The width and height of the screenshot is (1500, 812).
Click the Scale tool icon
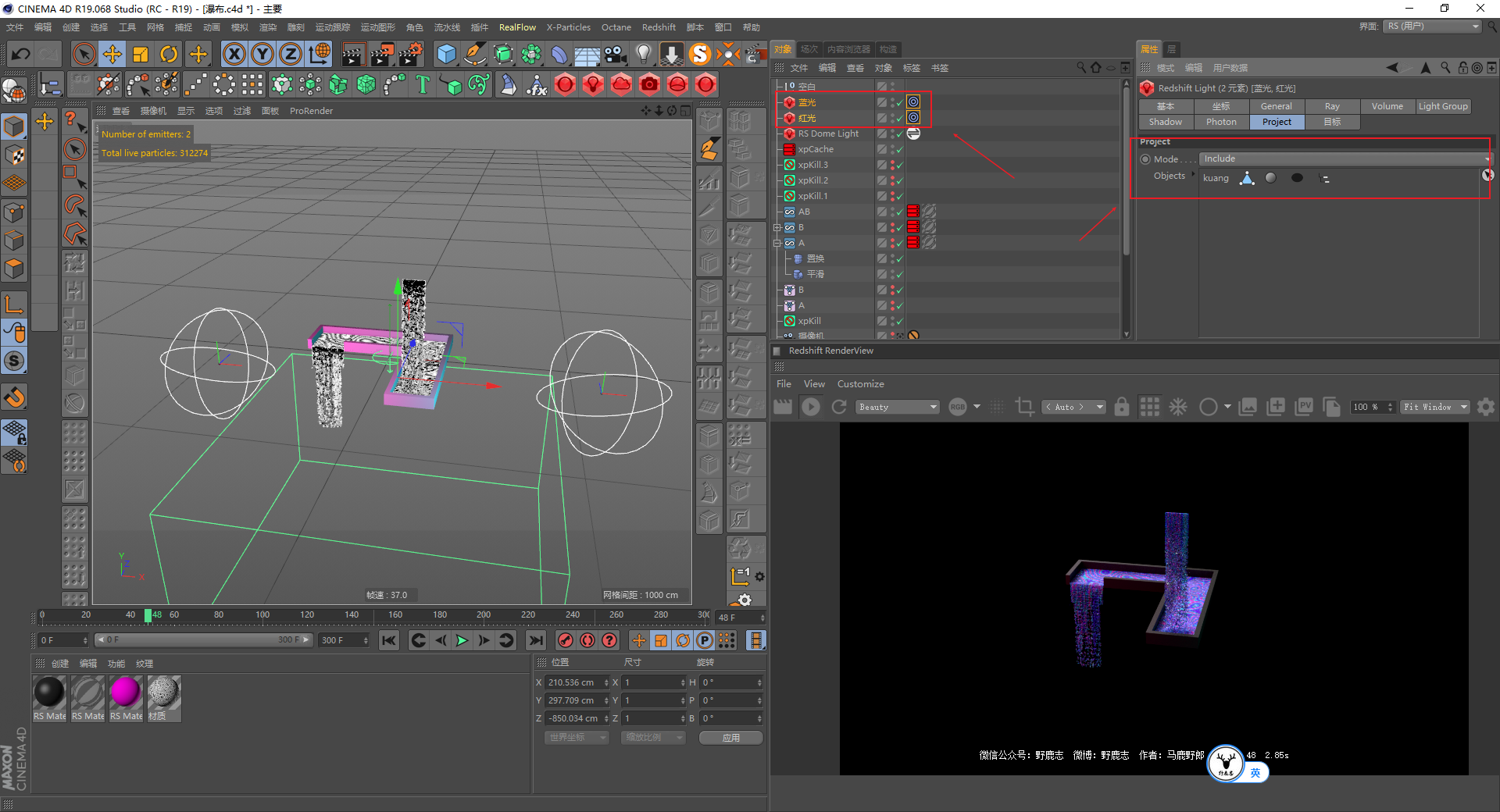[x=141, y=54]
